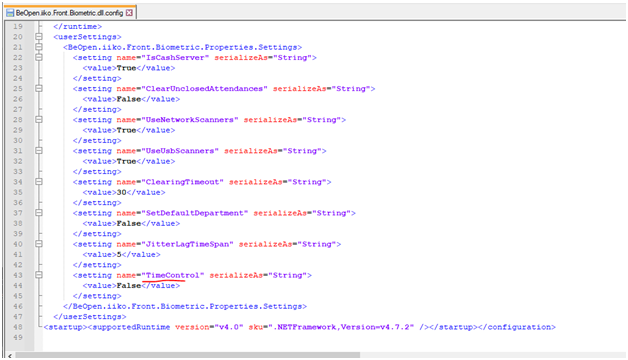Collapse the UseUsbScanners setting fold marker

point(38,151)
